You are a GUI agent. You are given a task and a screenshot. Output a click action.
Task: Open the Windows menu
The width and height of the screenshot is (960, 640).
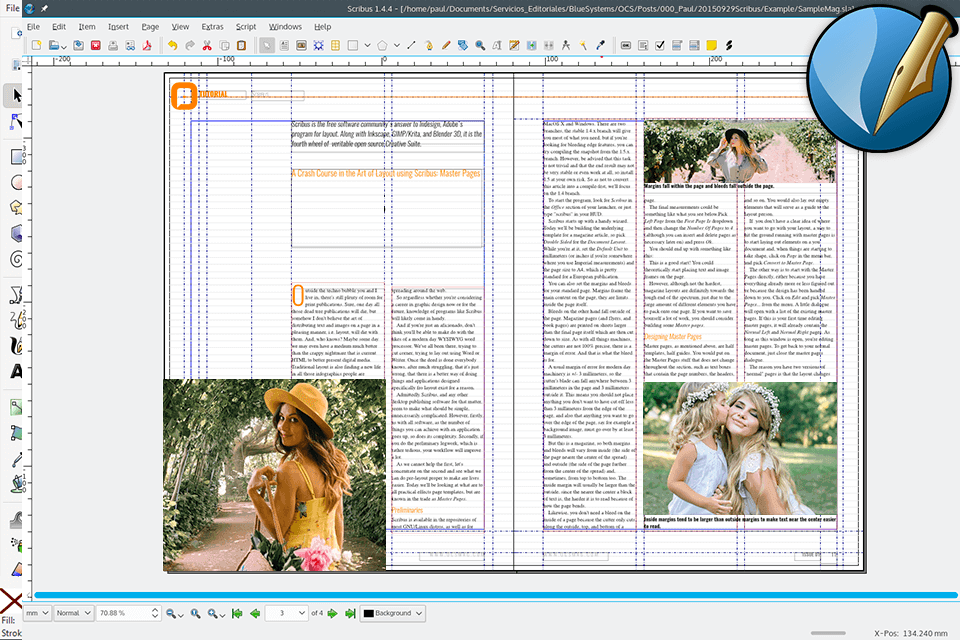pyautogui.click(x=285, y=26)
